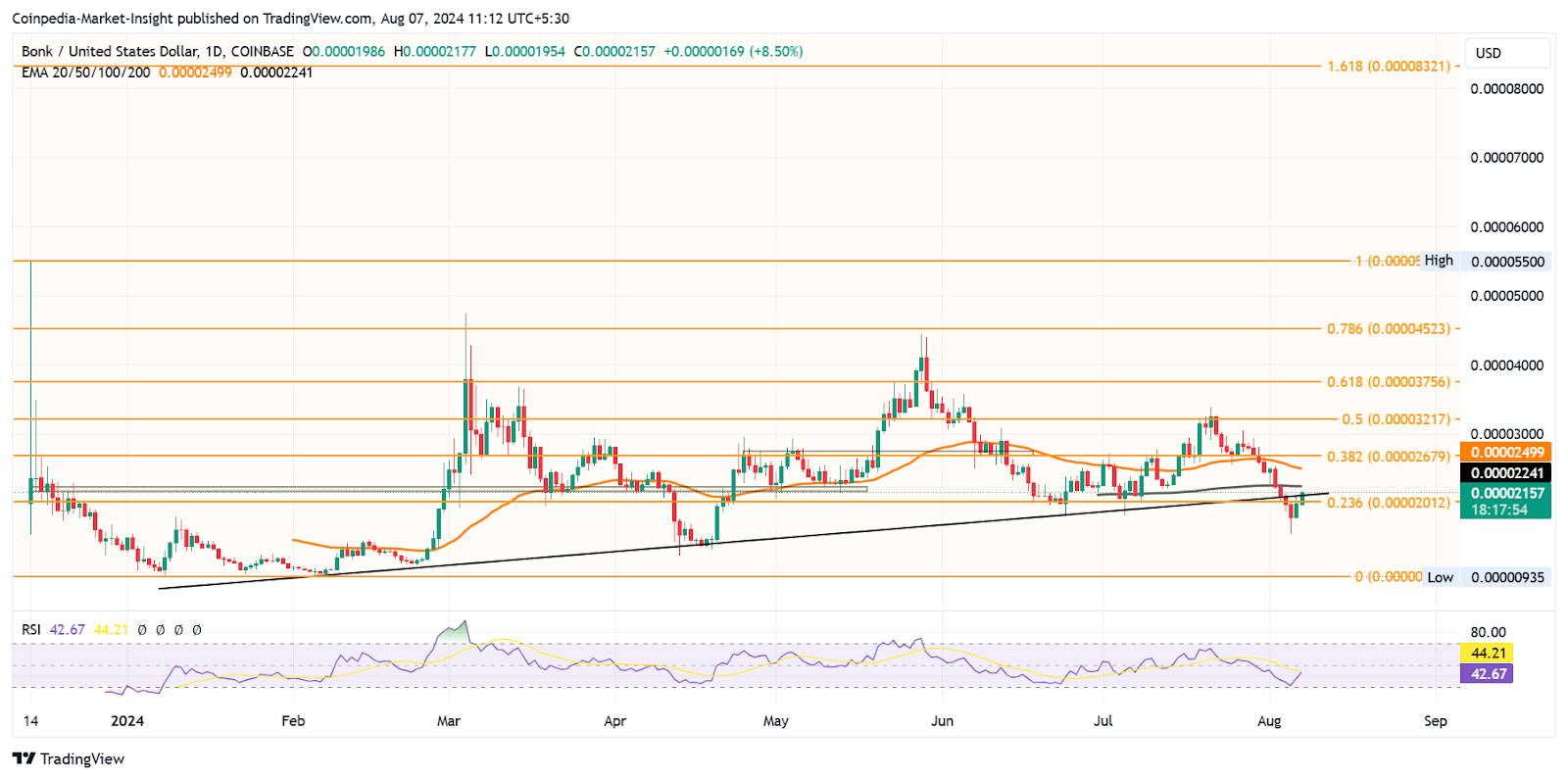Viewport: 1568px width, 779px height.
Task: Click the 2024 date axis label
Action: [127, 720]
